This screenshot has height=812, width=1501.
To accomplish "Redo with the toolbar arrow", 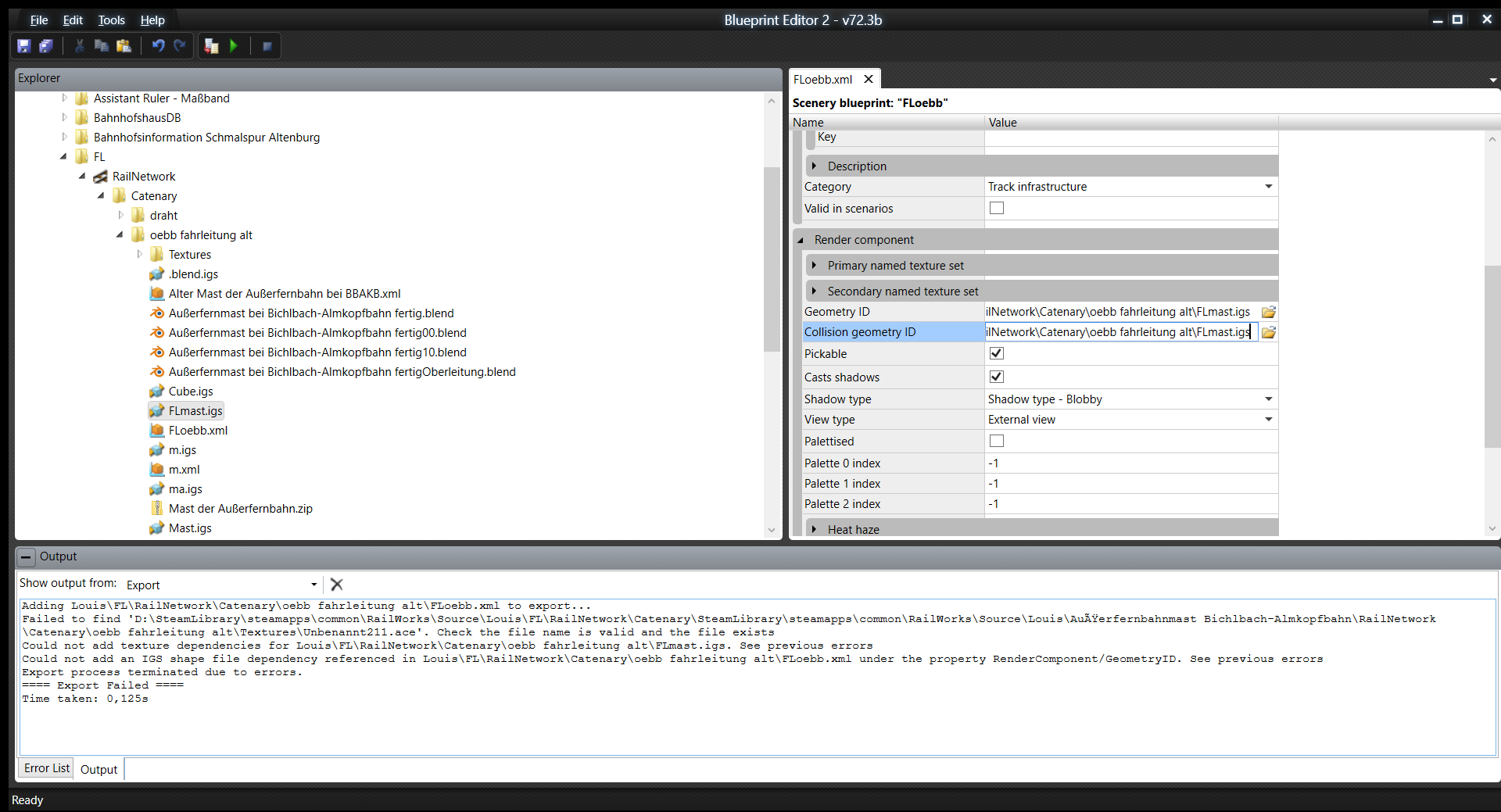I will [x=180, y=46].
